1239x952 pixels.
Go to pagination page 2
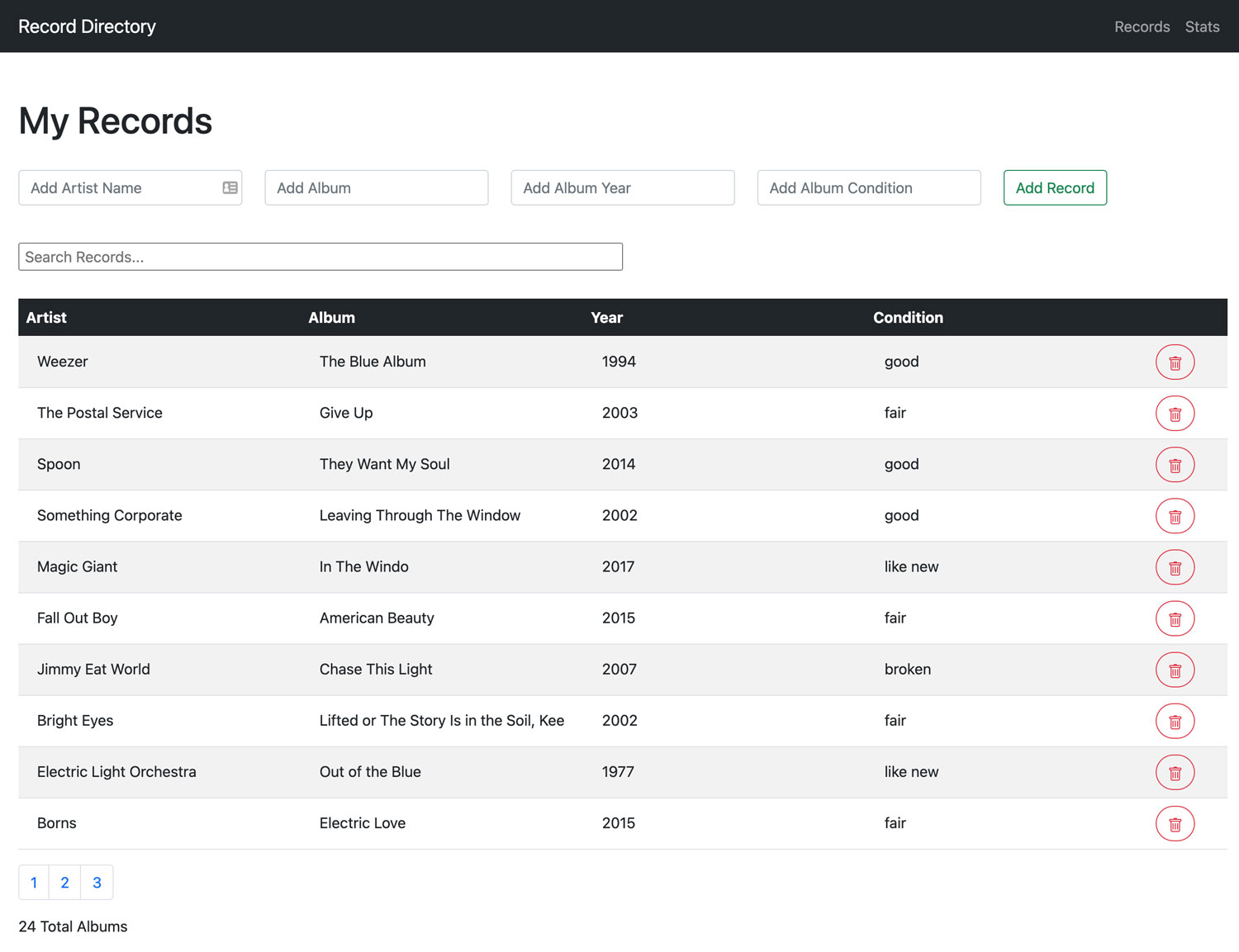click(65, 883)
